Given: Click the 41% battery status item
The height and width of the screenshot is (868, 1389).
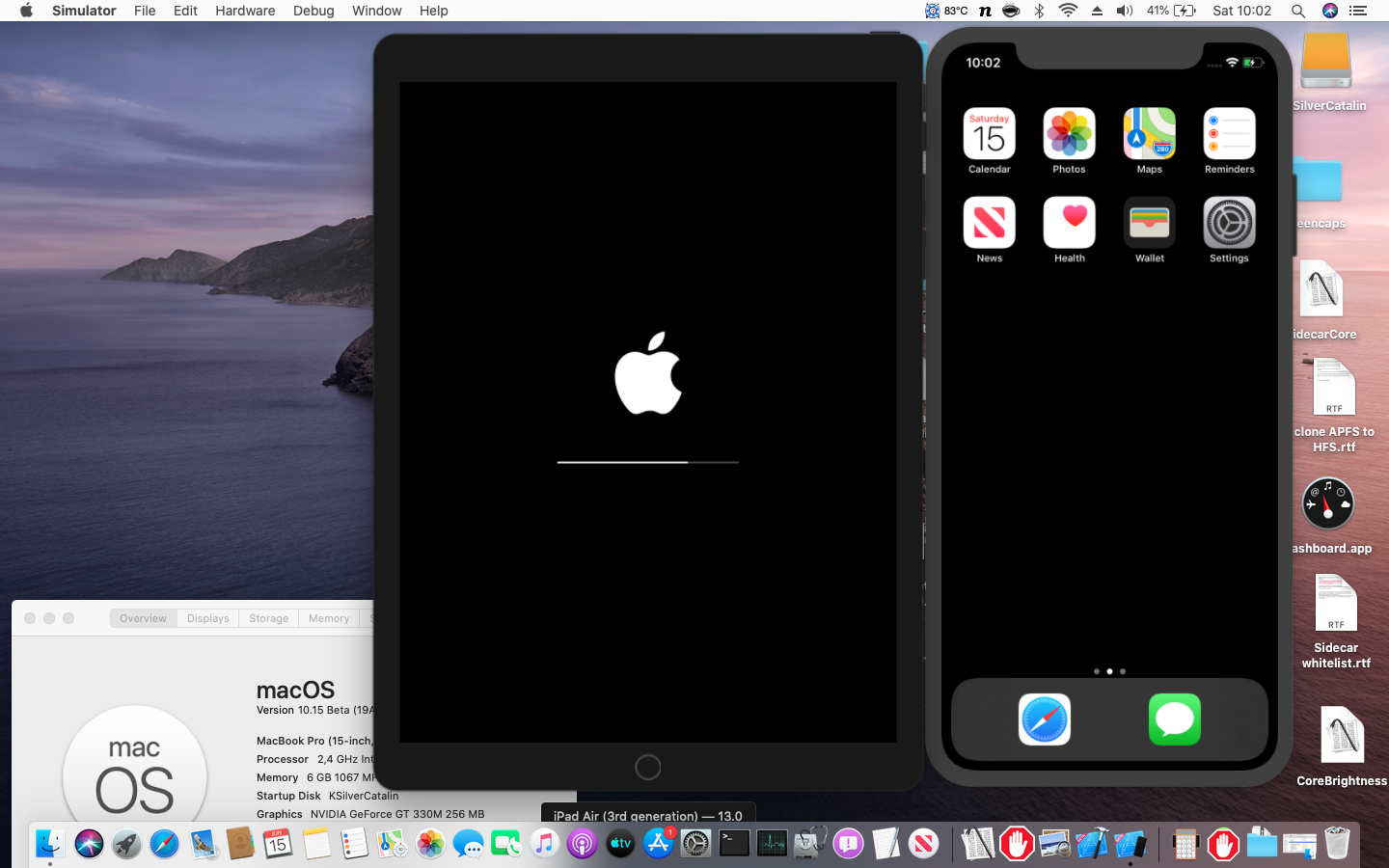Looking at the screenshot, I should [x=1171, y=11].
